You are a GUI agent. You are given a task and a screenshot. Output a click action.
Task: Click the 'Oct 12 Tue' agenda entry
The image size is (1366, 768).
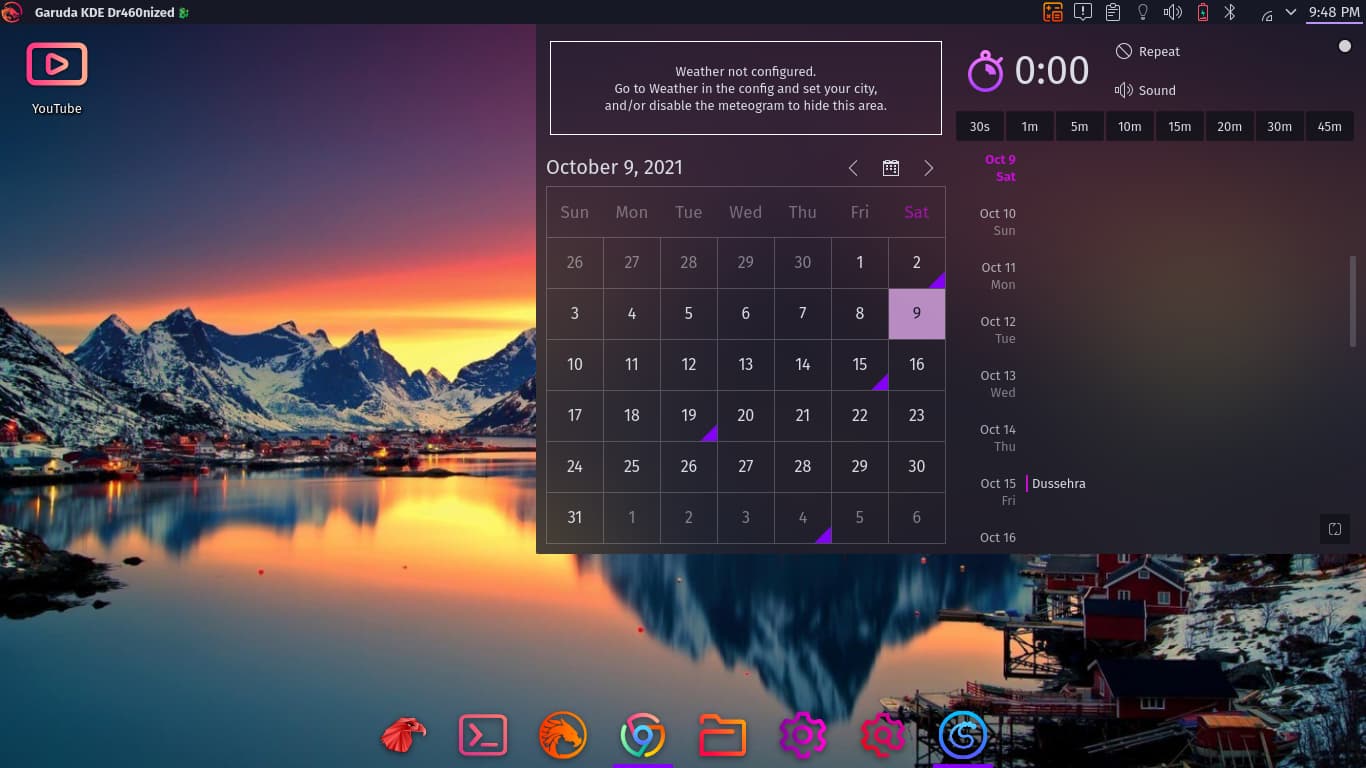point(998,330)
